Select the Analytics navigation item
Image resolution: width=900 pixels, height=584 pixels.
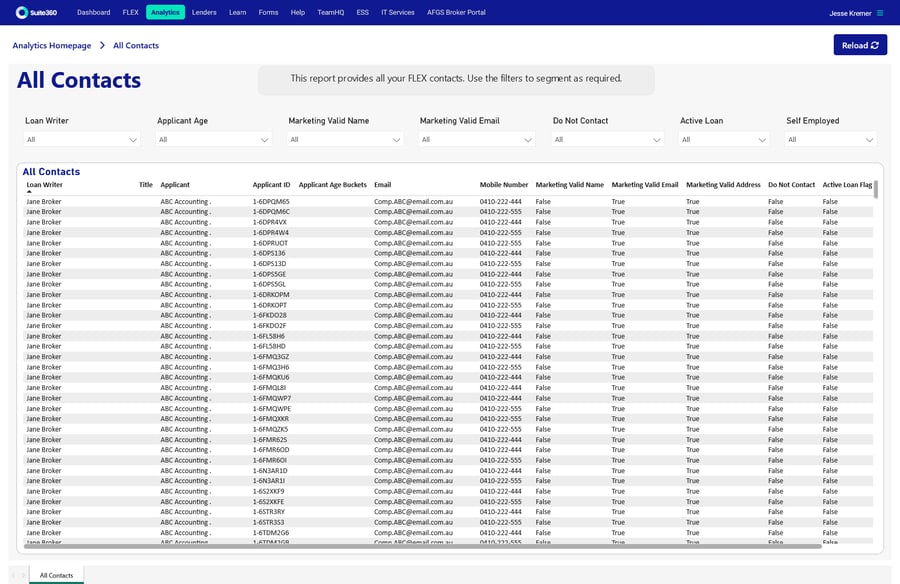coord(165,12)
